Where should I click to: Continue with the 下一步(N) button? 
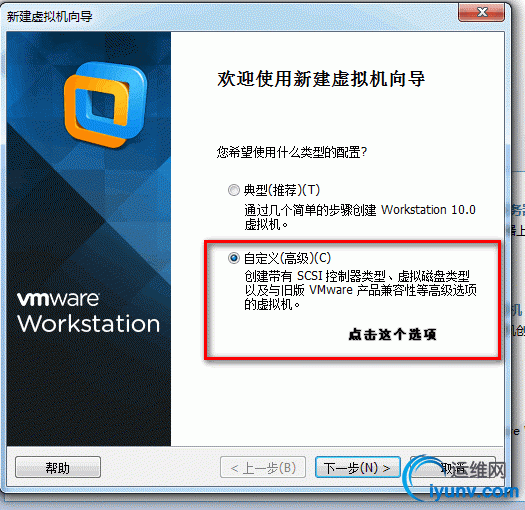coord(358,467)
